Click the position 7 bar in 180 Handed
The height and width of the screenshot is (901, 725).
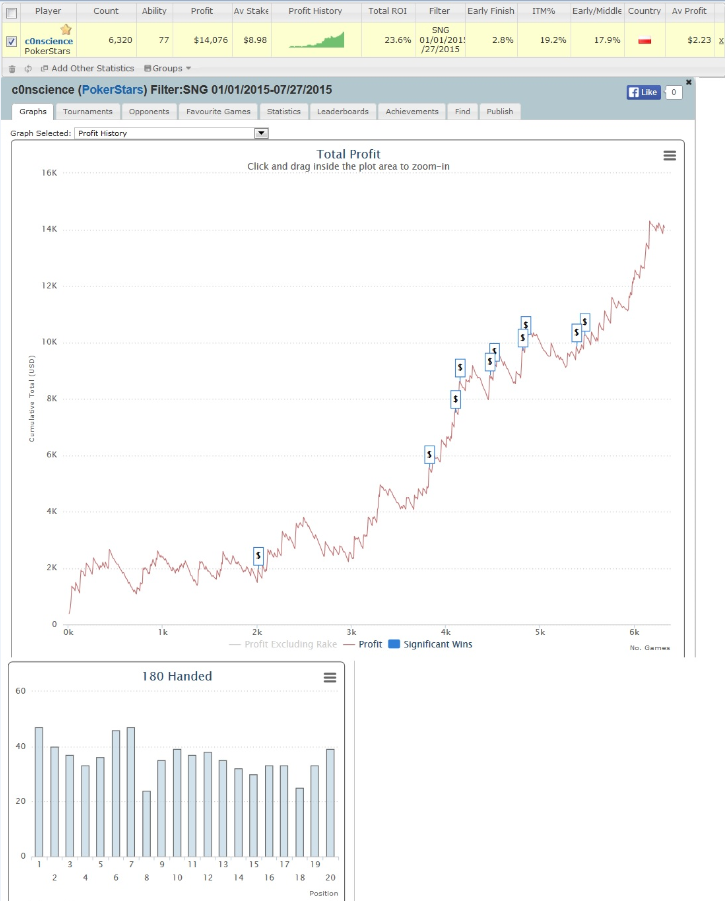pos(131,792)
